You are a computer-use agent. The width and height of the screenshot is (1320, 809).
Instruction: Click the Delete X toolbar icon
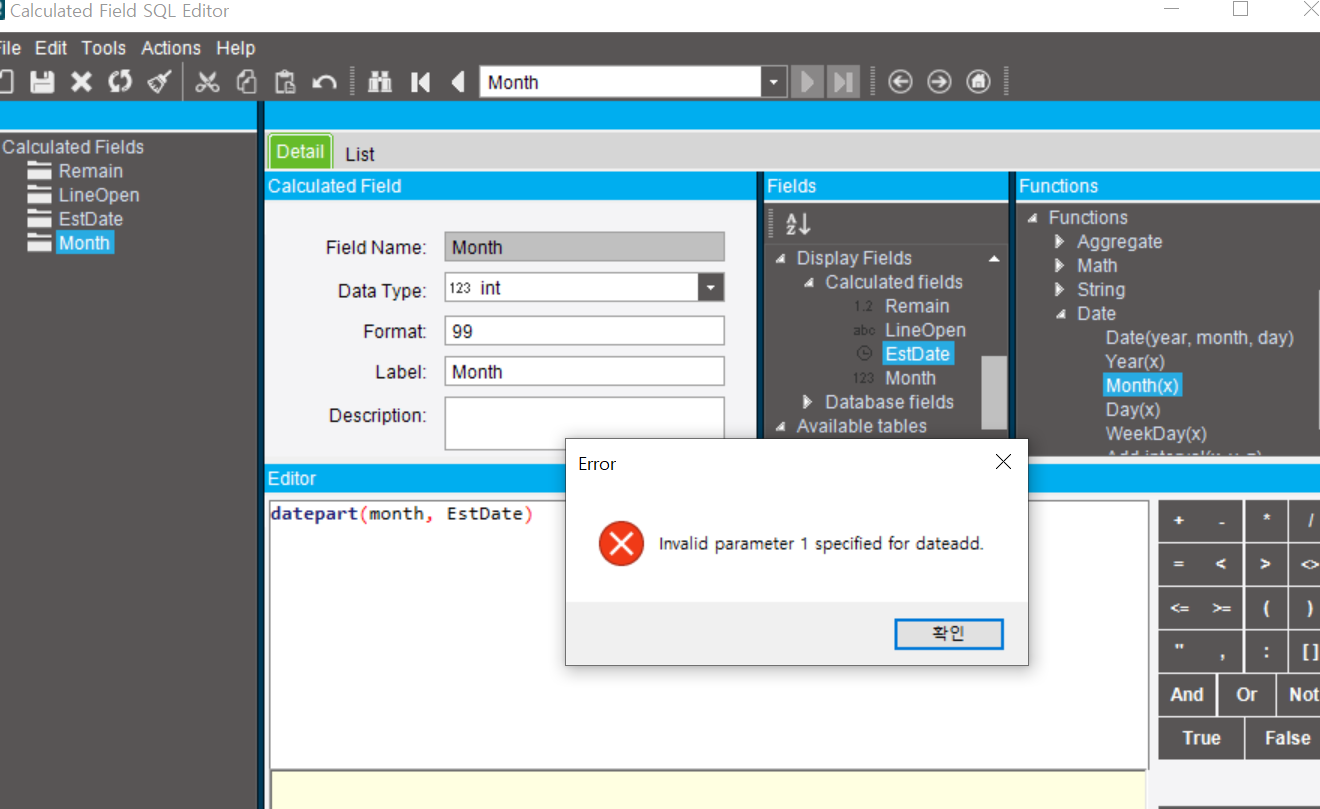pyautogui.click(x=82, y=82)
